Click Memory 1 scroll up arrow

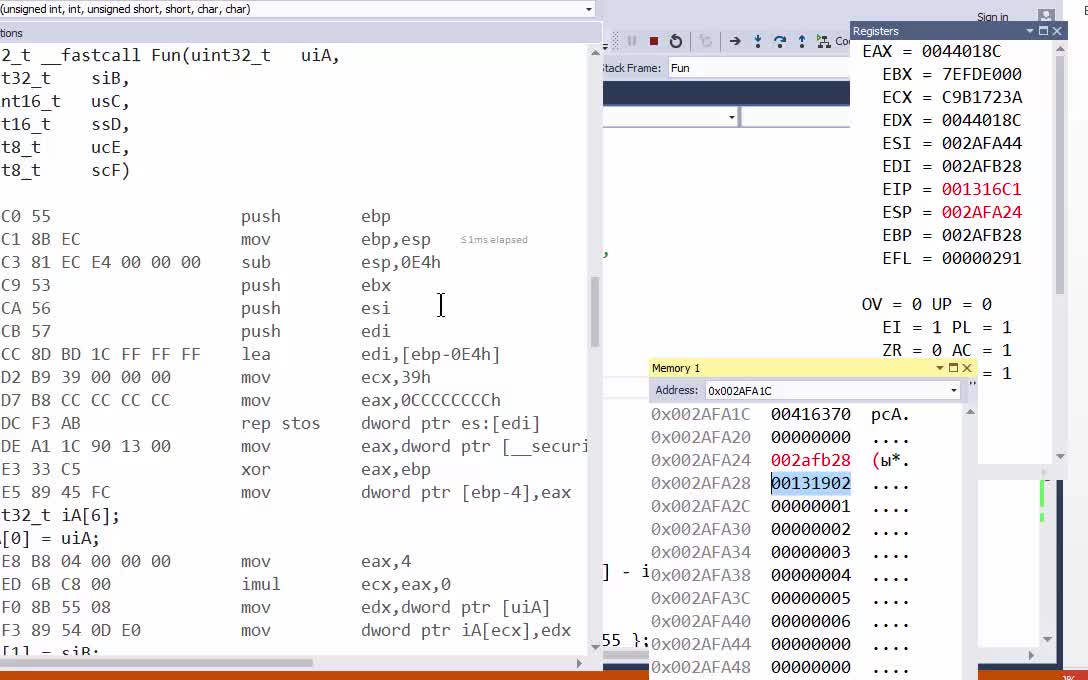(971, 412)
